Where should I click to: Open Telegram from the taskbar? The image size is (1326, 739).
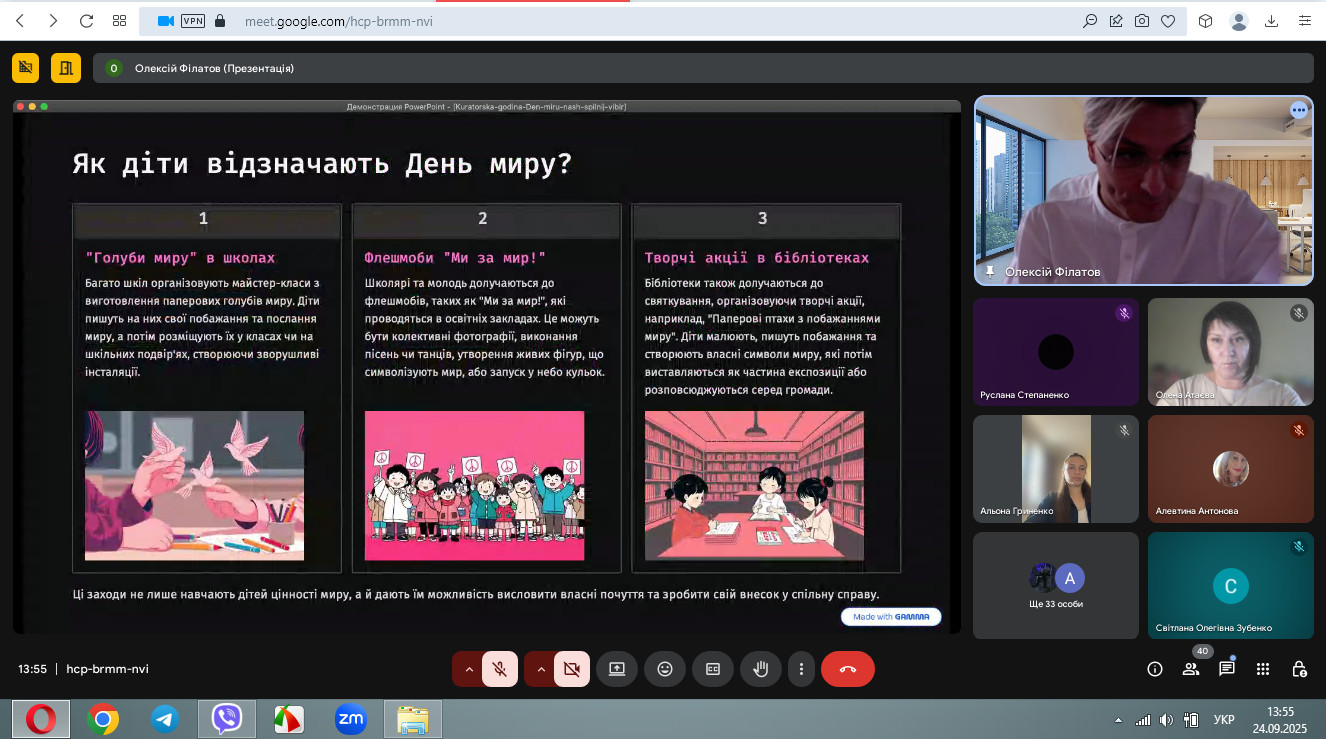165,718
